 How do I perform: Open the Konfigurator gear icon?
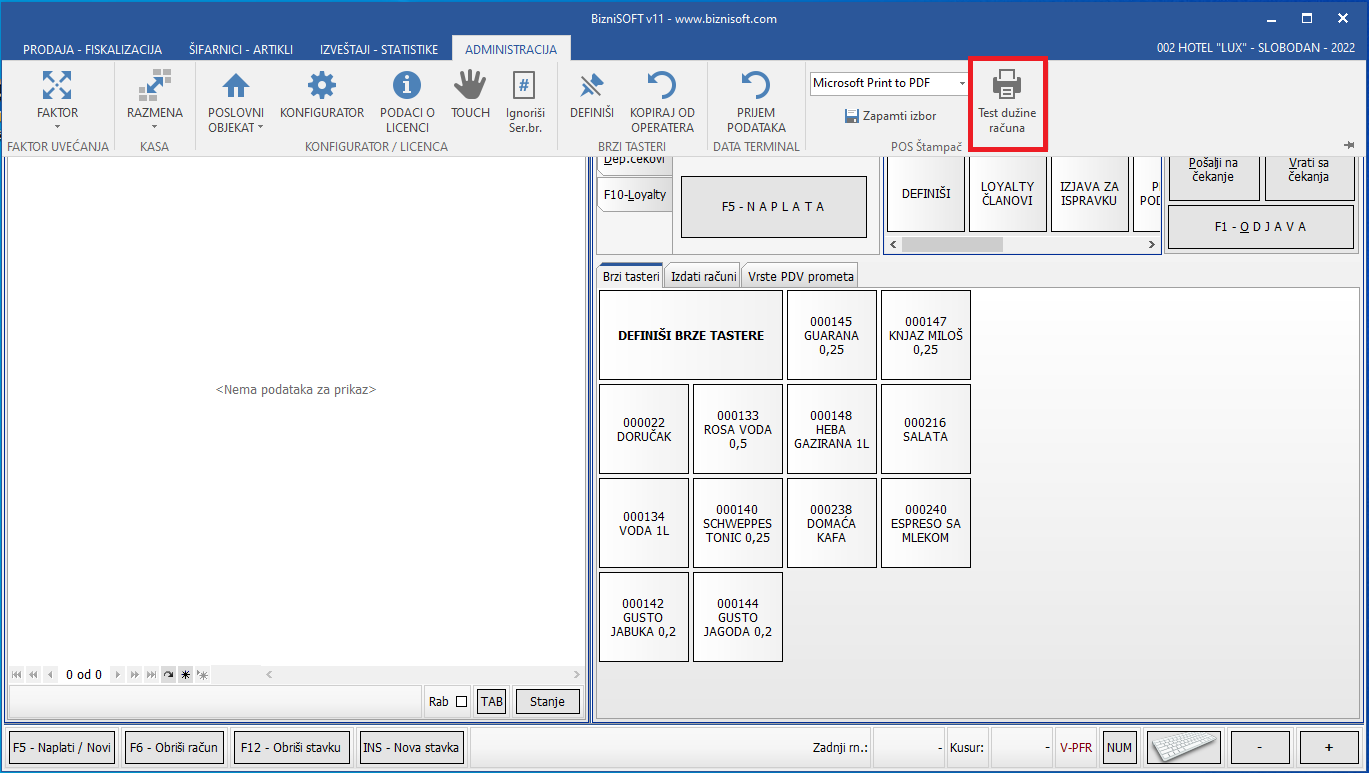point(322,85)
